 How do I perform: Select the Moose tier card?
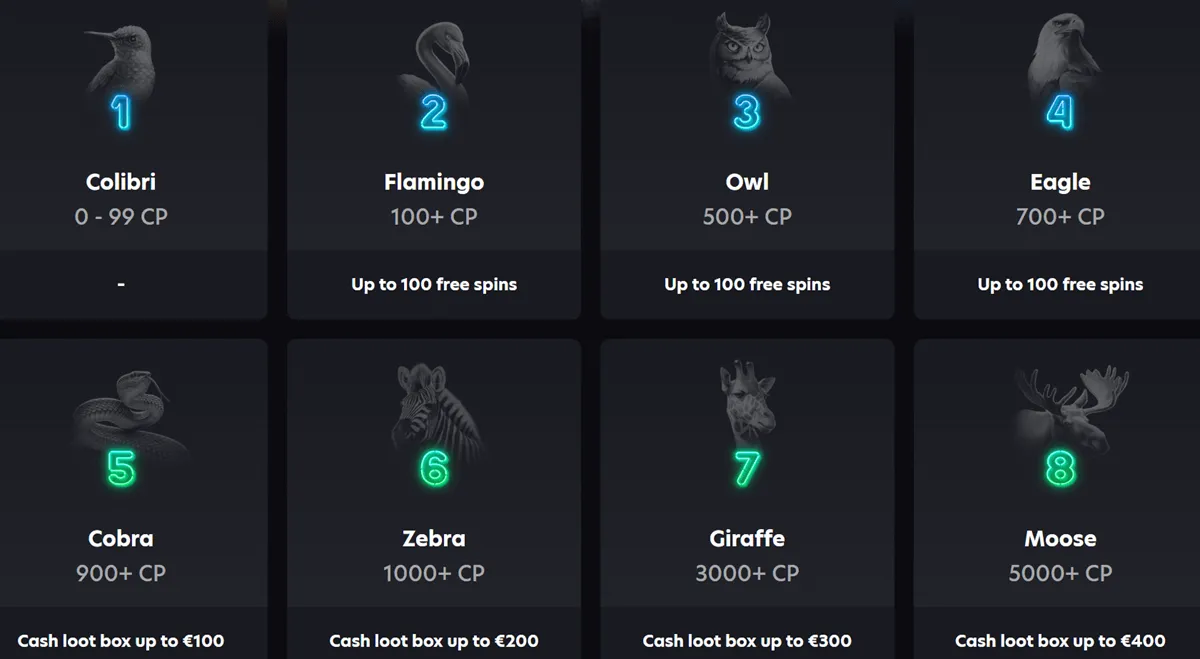[x=1059, y=480]
